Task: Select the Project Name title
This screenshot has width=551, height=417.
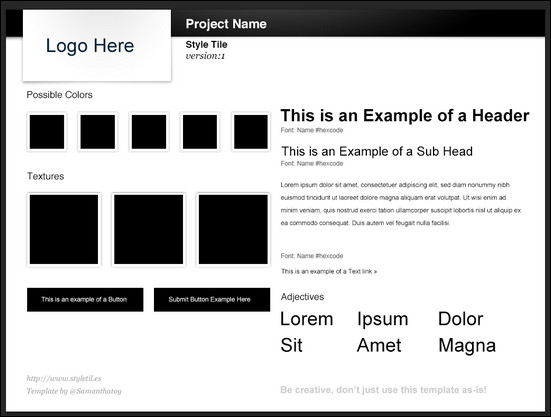Action: 226,24
